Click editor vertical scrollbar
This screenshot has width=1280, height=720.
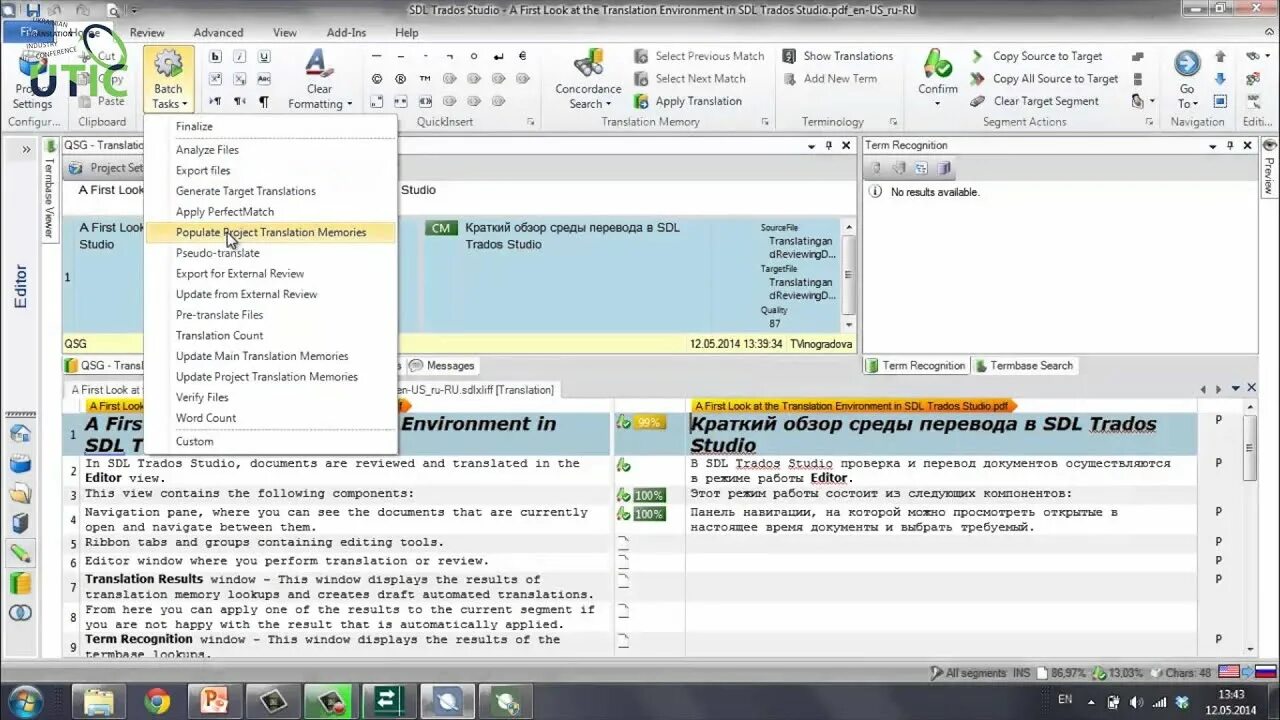point(1250,530)
